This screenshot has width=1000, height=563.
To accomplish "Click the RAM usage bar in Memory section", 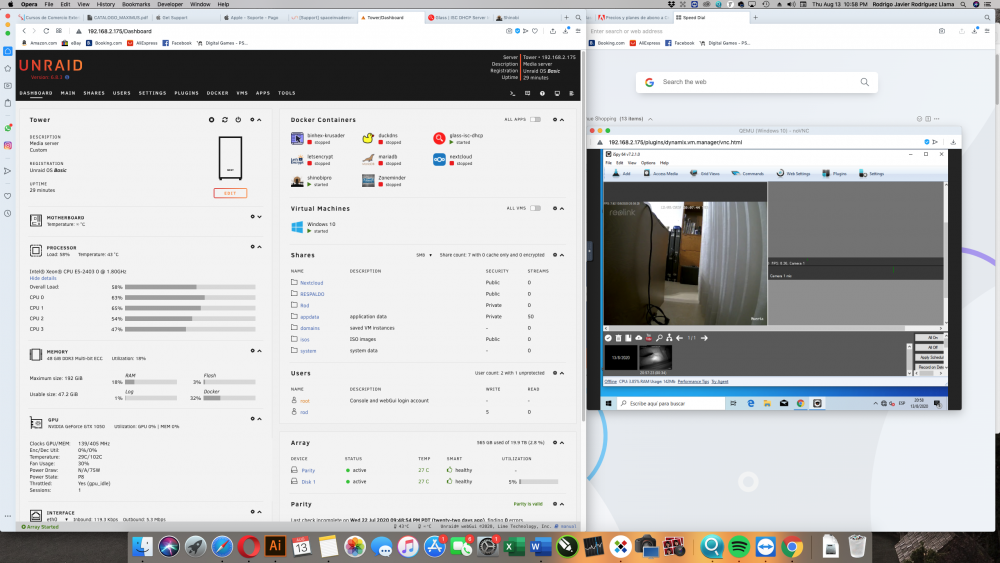I will [x=151, y=382].
